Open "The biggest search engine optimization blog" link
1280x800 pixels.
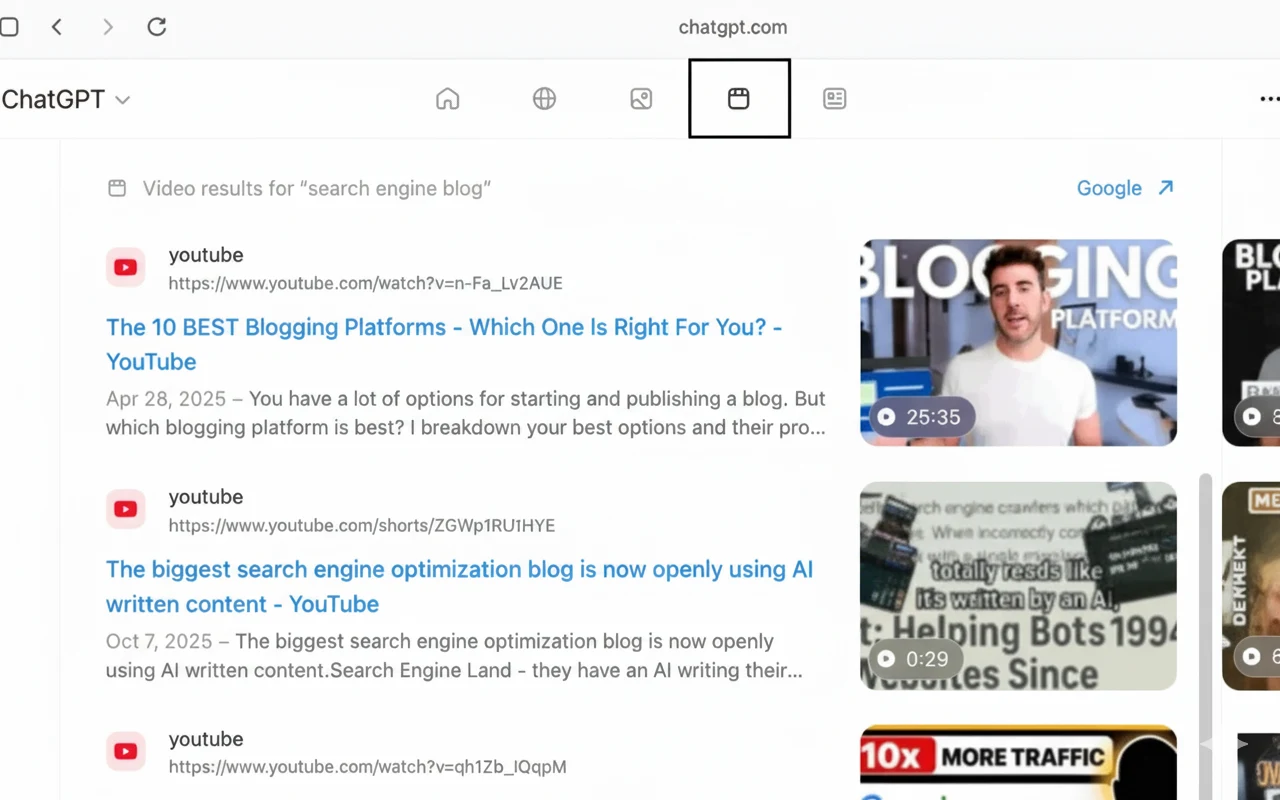tap(459, 570)
